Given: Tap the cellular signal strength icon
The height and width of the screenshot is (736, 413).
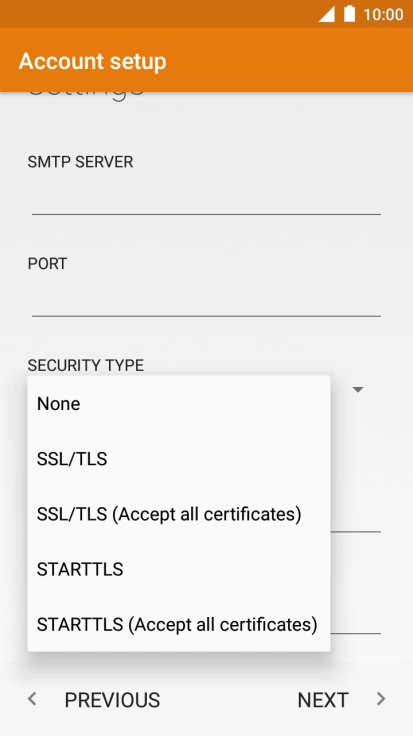Looking at the screenshot, I should point(327,14).
